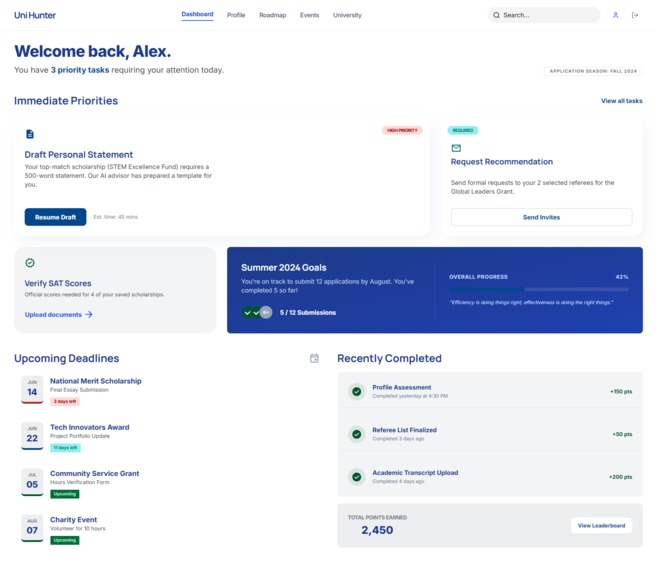Switch to the Dashboard tab

pos(197,14)
